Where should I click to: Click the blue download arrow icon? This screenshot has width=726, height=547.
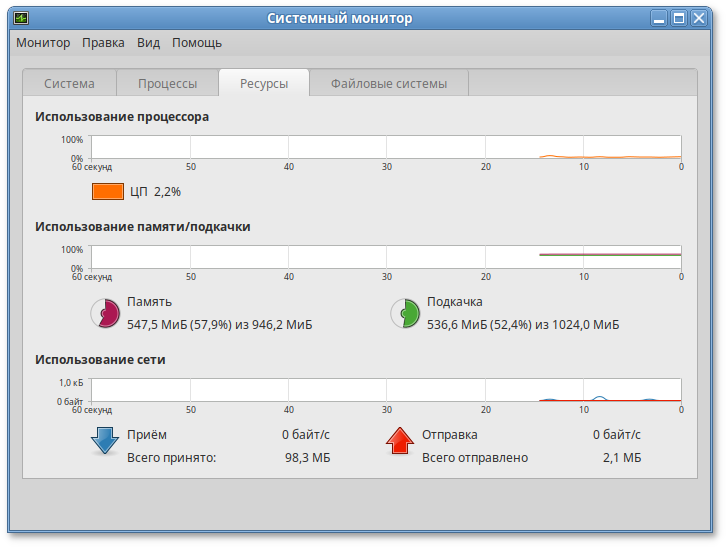click(x=105, y=441)
